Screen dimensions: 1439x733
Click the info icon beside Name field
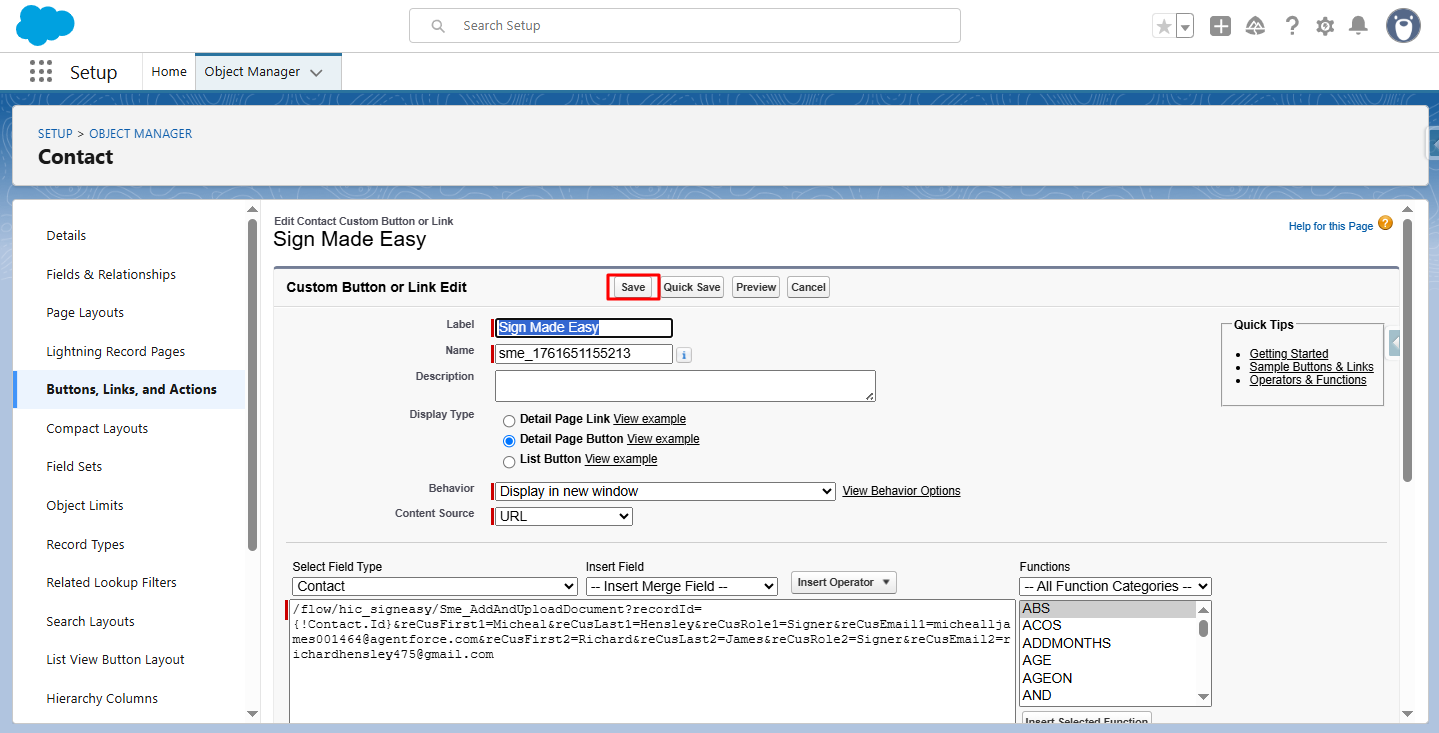coord(684,355)
